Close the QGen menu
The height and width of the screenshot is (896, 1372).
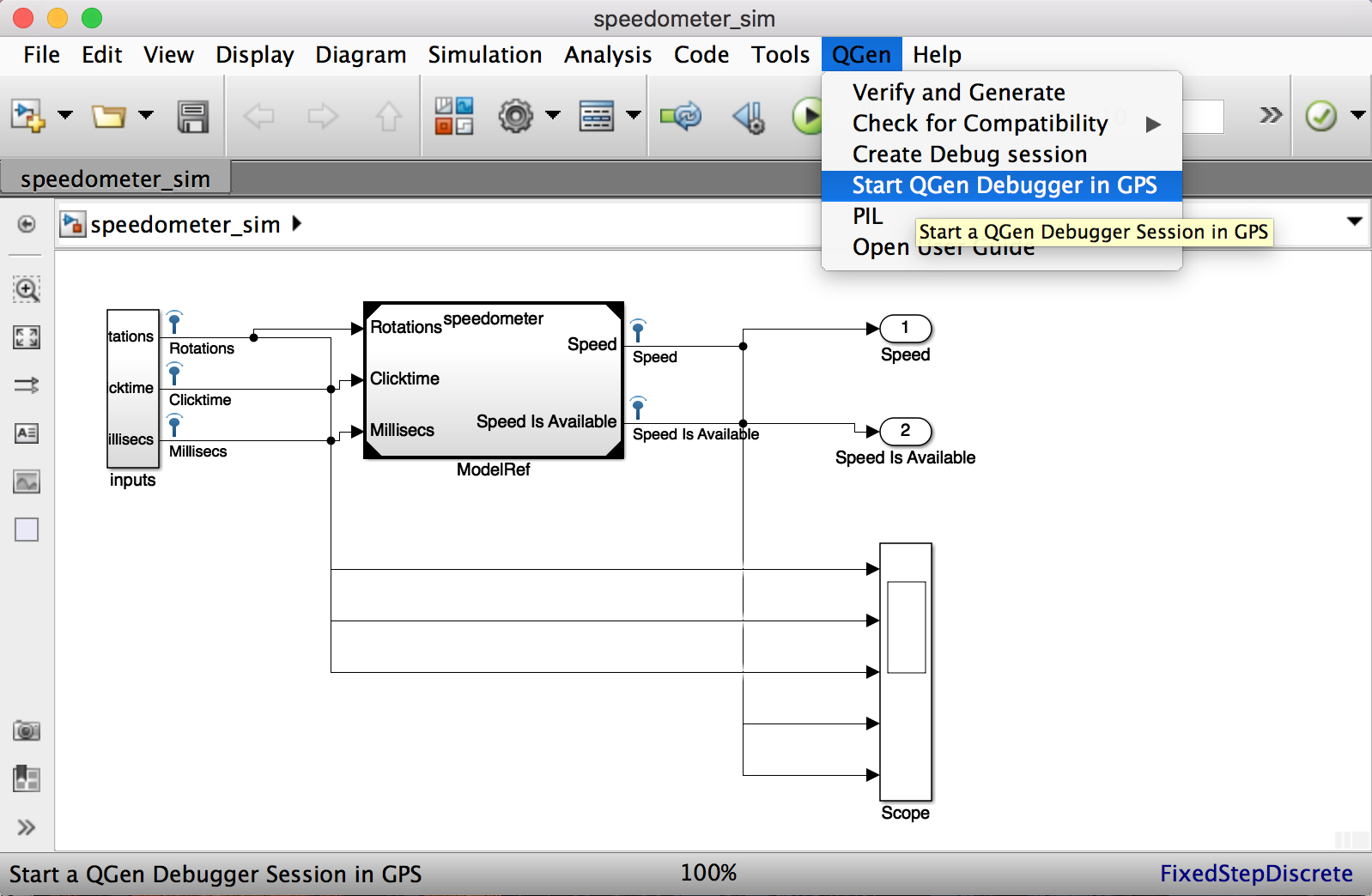[861, 55]
